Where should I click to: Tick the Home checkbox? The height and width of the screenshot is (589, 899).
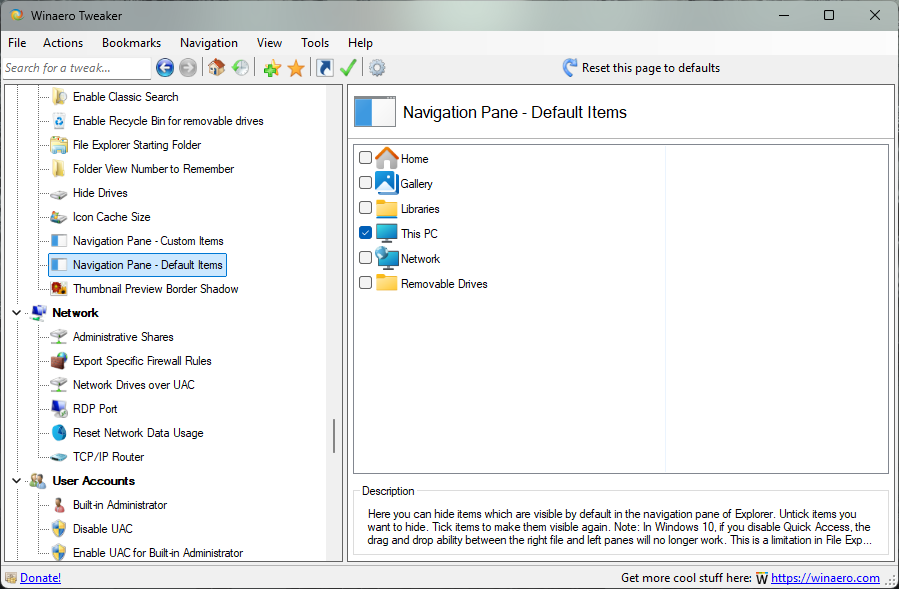coord(365,157)
